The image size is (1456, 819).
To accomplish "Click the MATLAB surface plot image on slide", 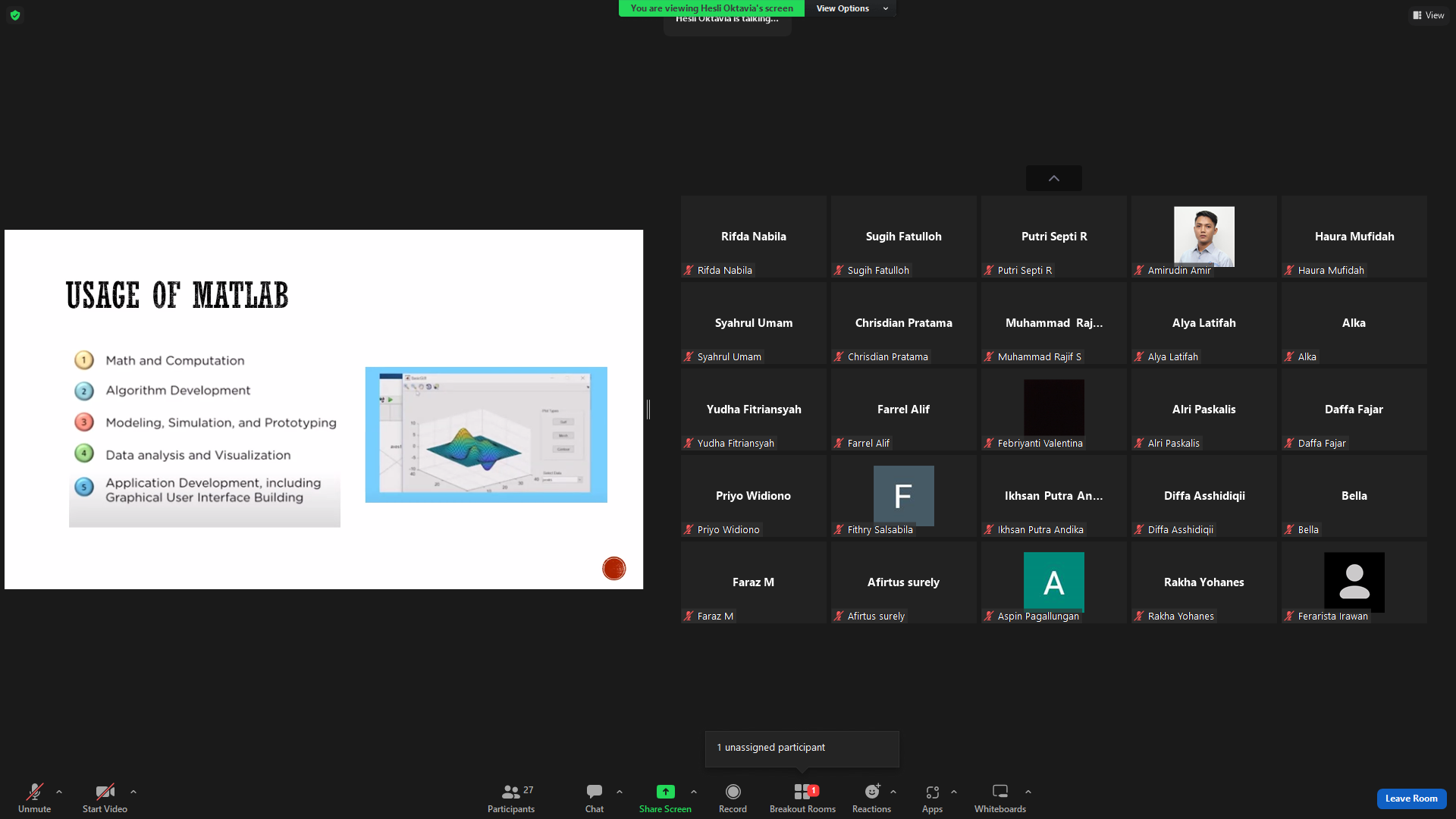I will coord(486,435).
